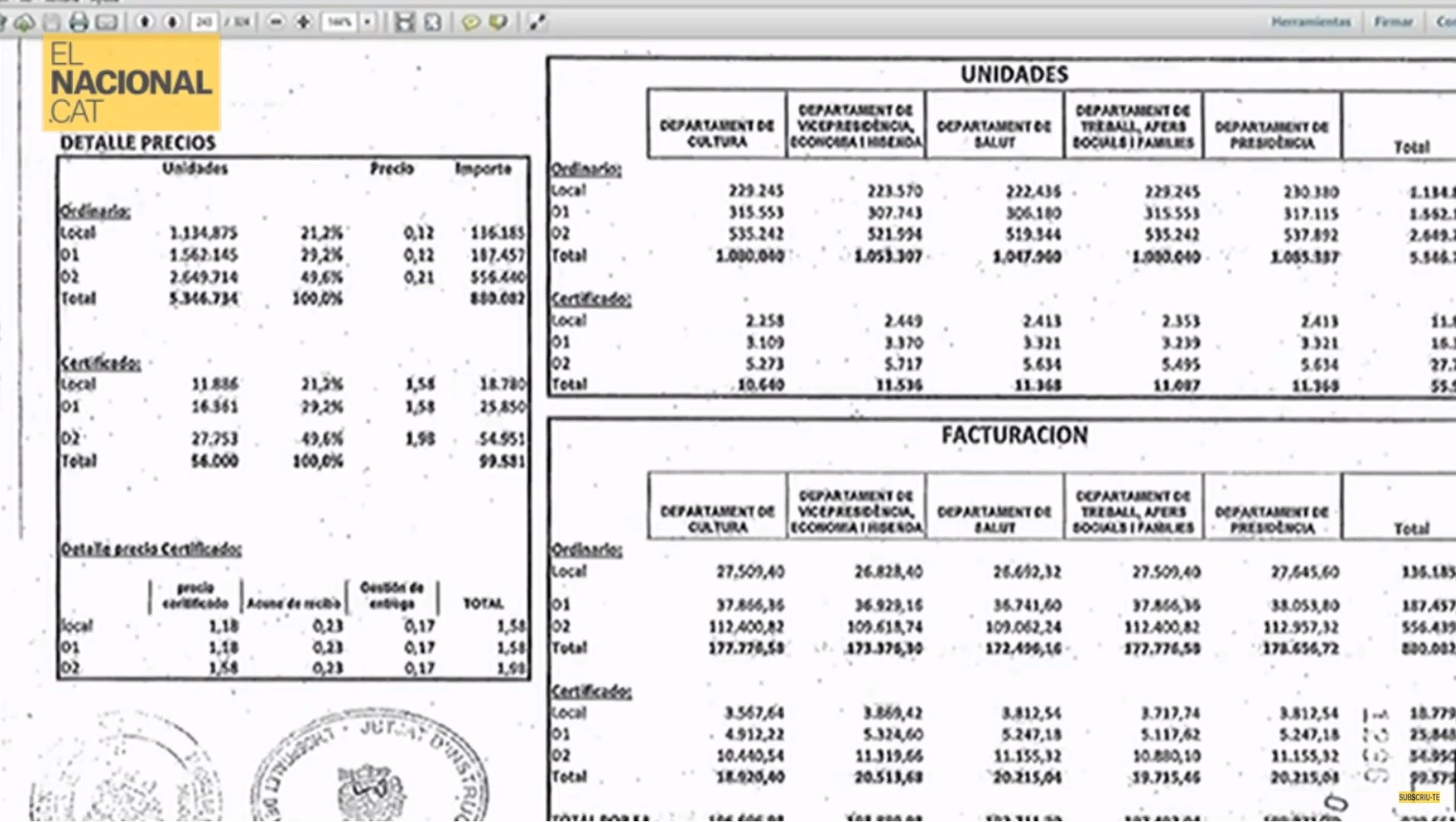Viewport: 1456px width, 822px height.
Task: Open the Firmar panel
Action: (x=1393, y=21)
